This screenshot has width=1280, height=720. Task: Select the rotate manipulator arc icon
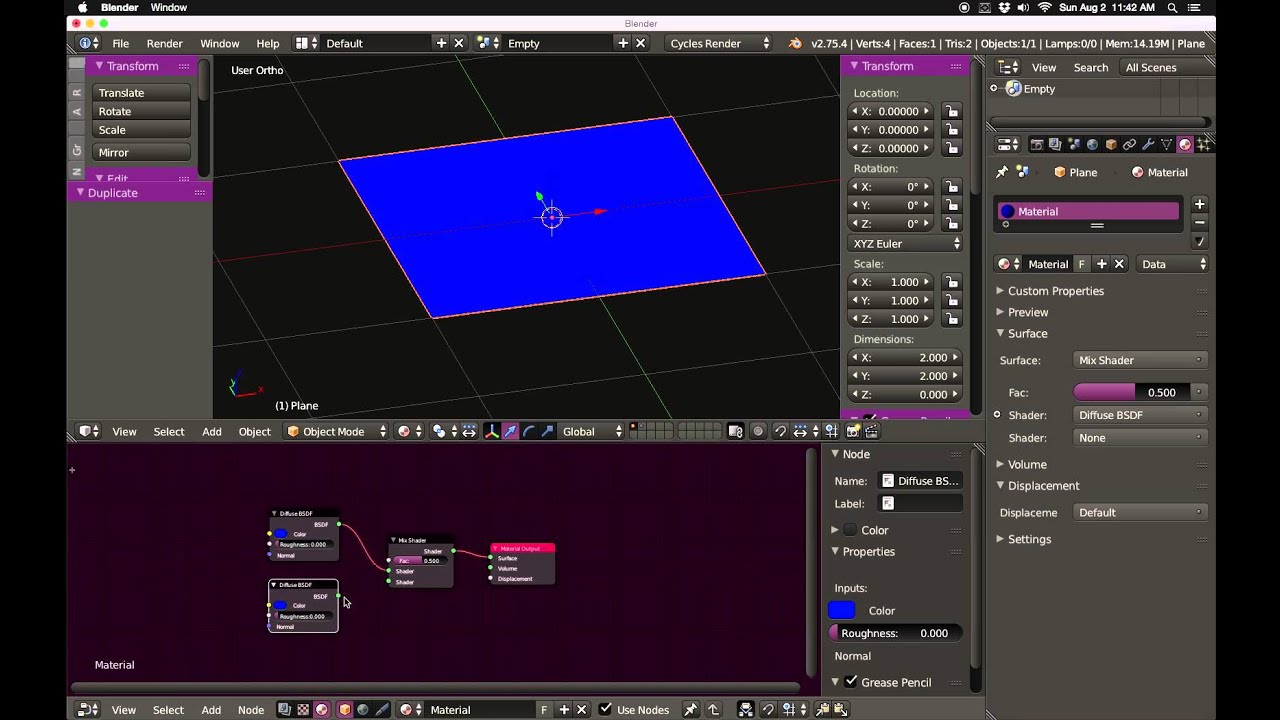(x=529, y=431)
